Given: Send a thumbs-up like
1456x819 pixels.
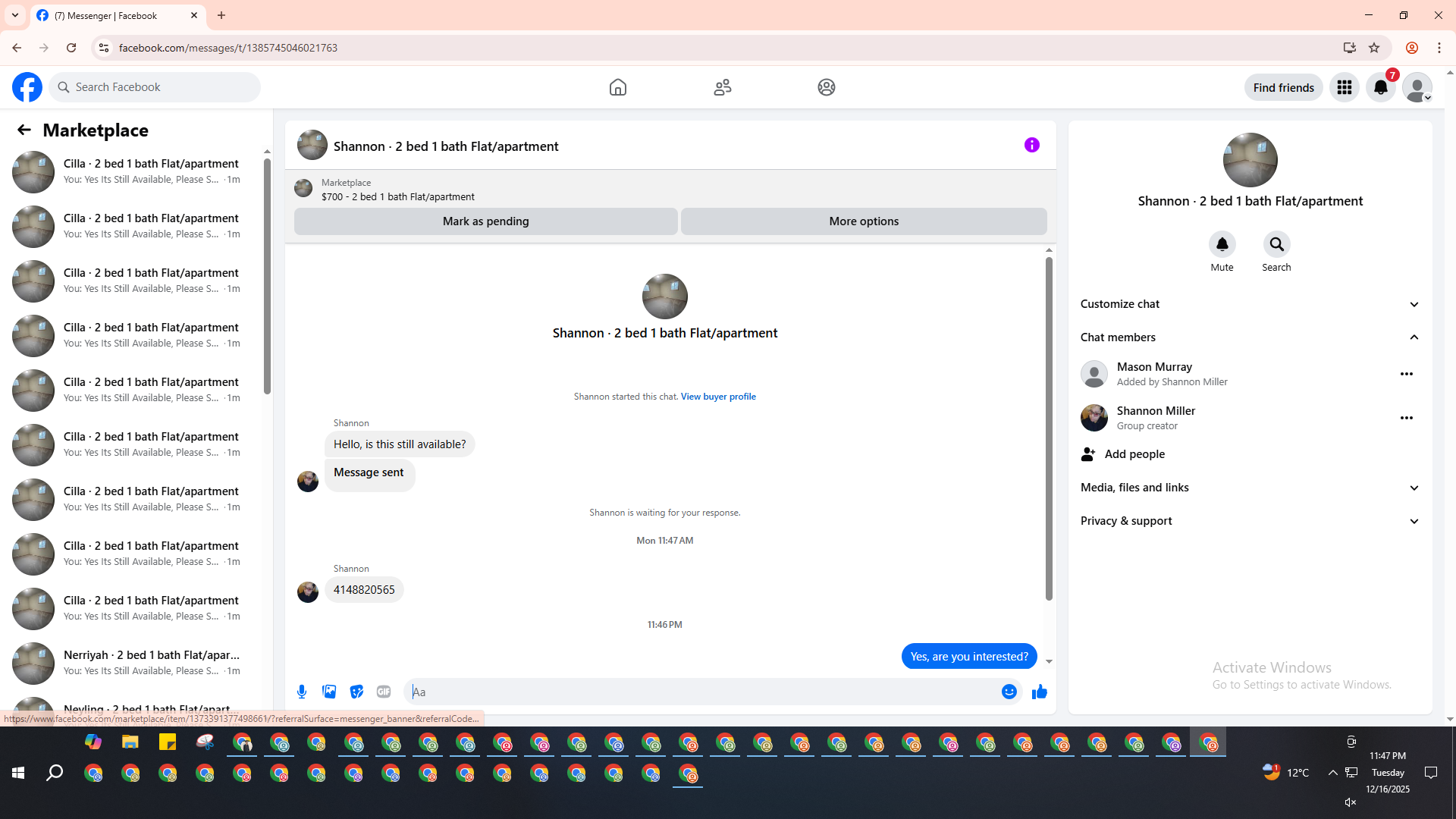Looking at the screenshot, I should click(x=1040, y=692).
